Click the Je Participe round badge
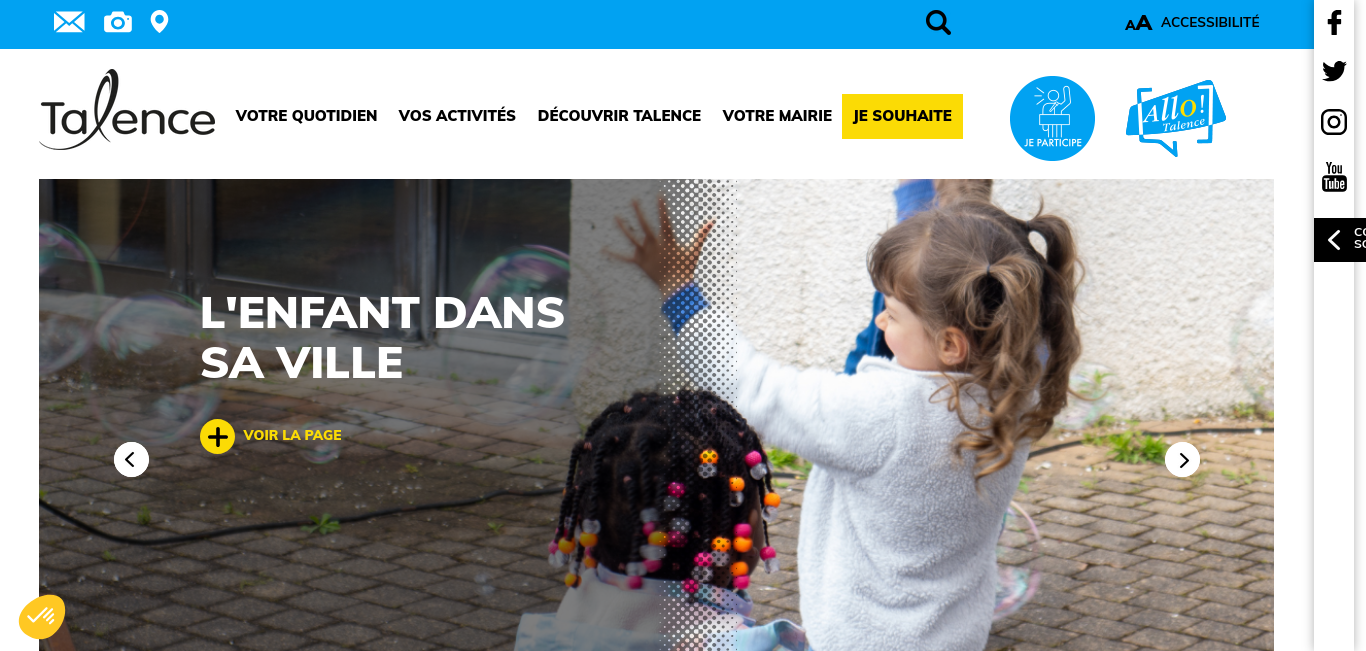Image resolution: width=1366 pixels, height=651 pixels. tap(1052, 118)
